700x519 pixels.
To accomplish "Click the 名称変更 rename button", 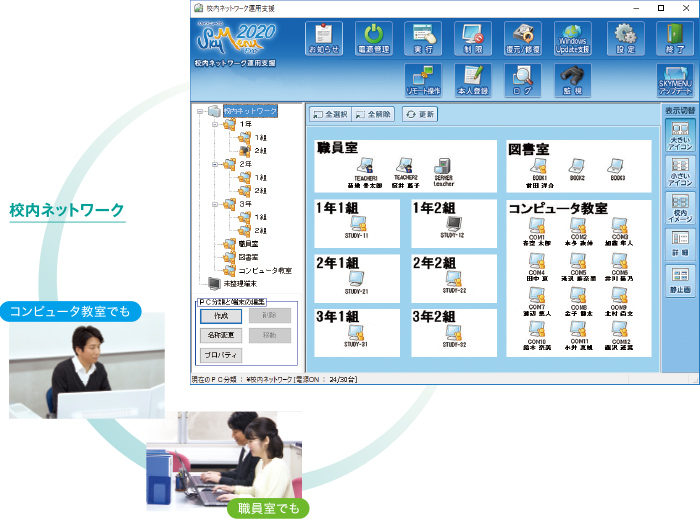I will tap(221, 335).
